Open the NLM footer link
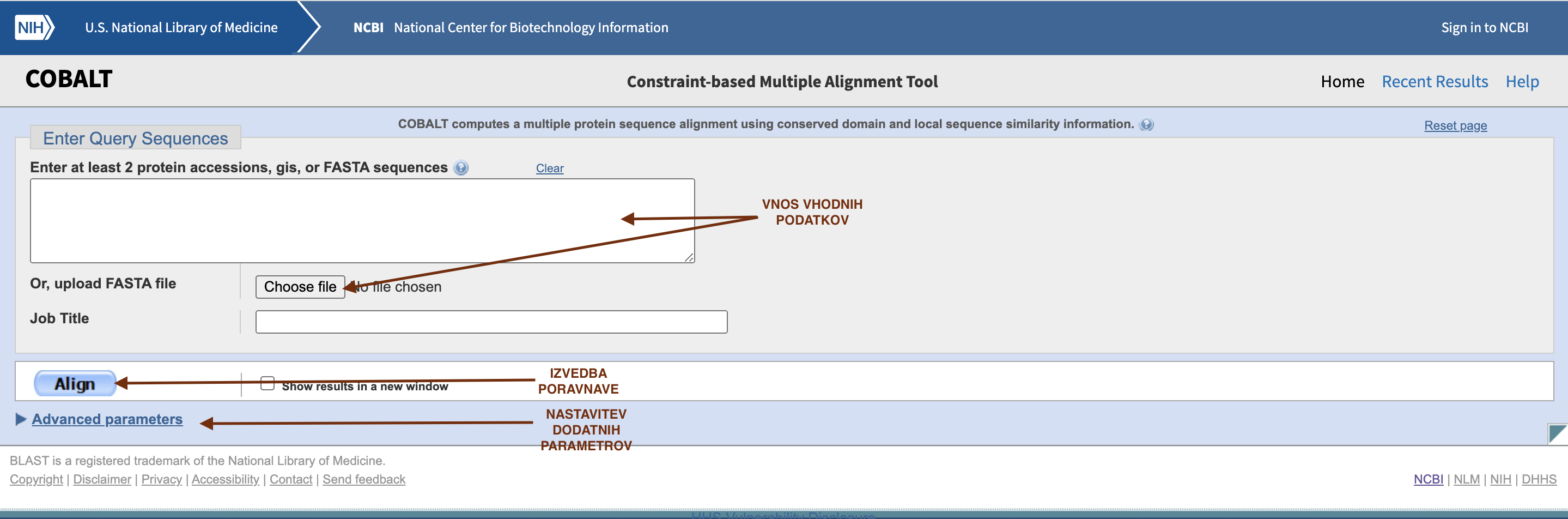Viewport: 1568px width, 519px height. coord(1466,479)
